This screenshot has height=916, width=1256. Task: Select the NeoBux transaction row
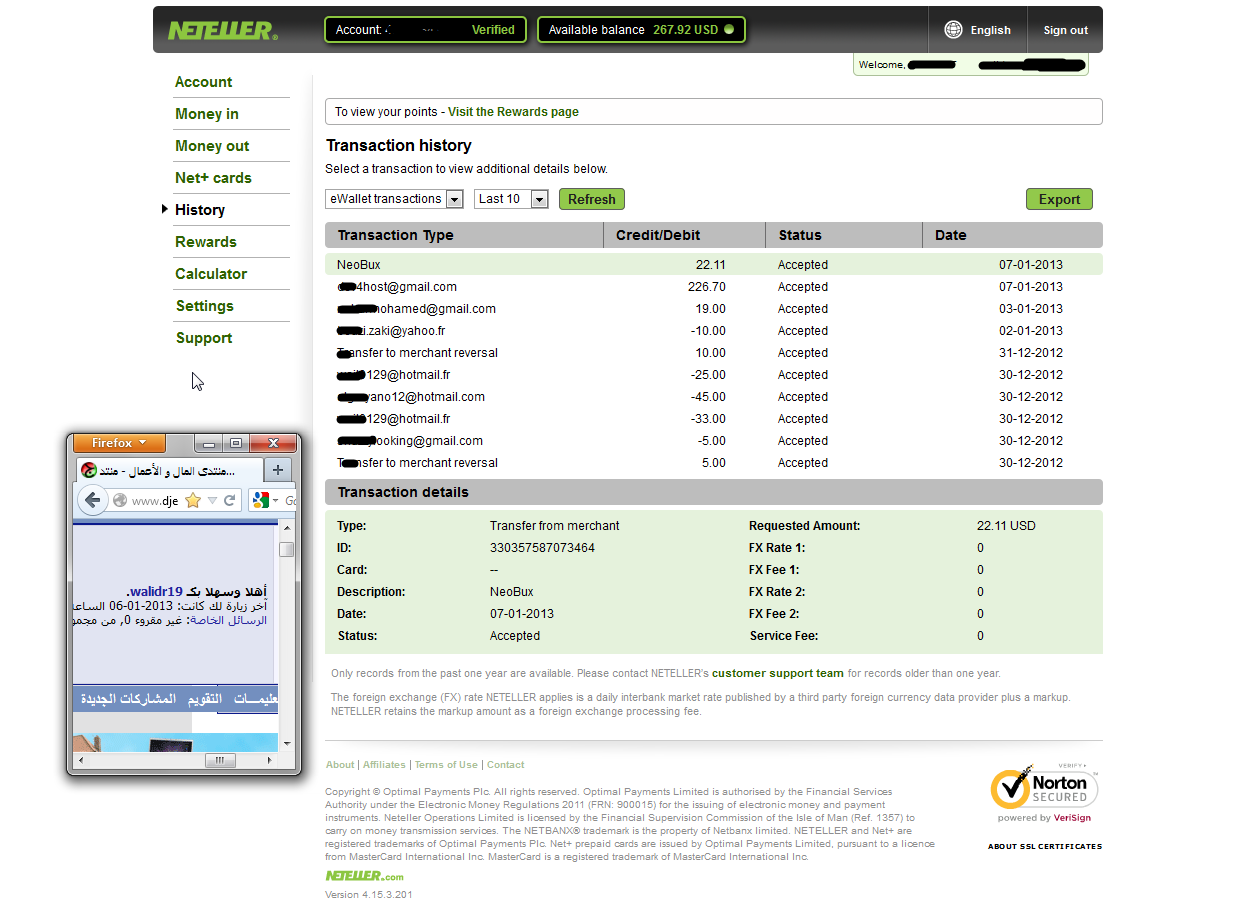(x=714, y=265)
